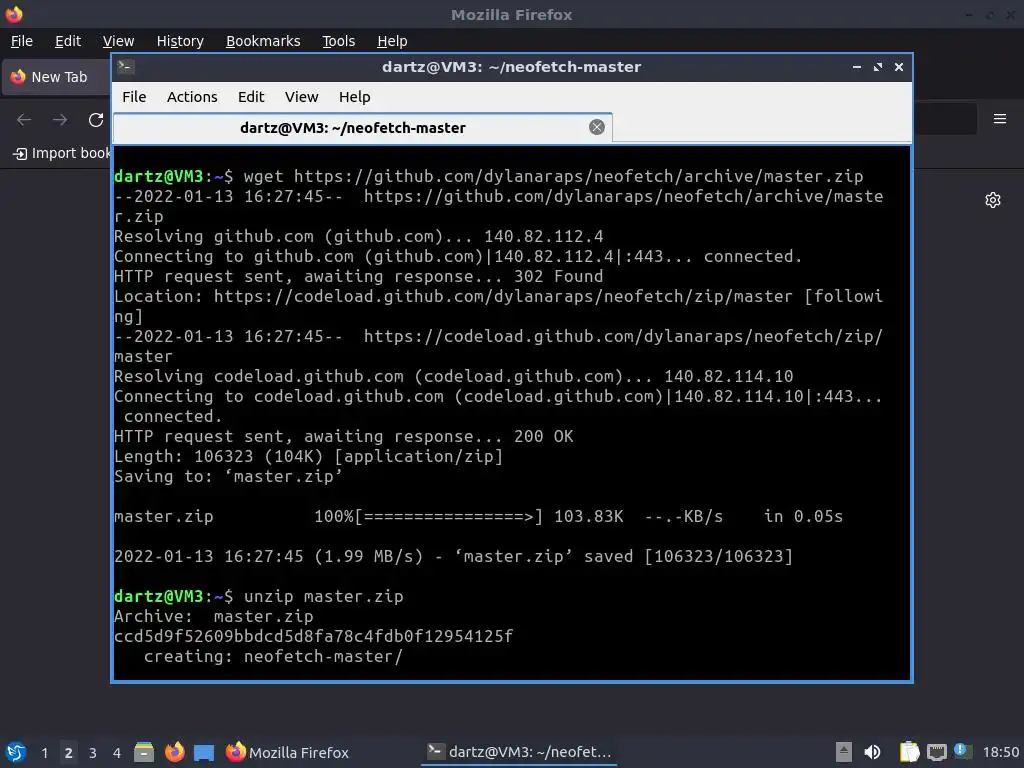Switch to the dartz@VM3 terminal taskbar entry

[x=519, y=752]
